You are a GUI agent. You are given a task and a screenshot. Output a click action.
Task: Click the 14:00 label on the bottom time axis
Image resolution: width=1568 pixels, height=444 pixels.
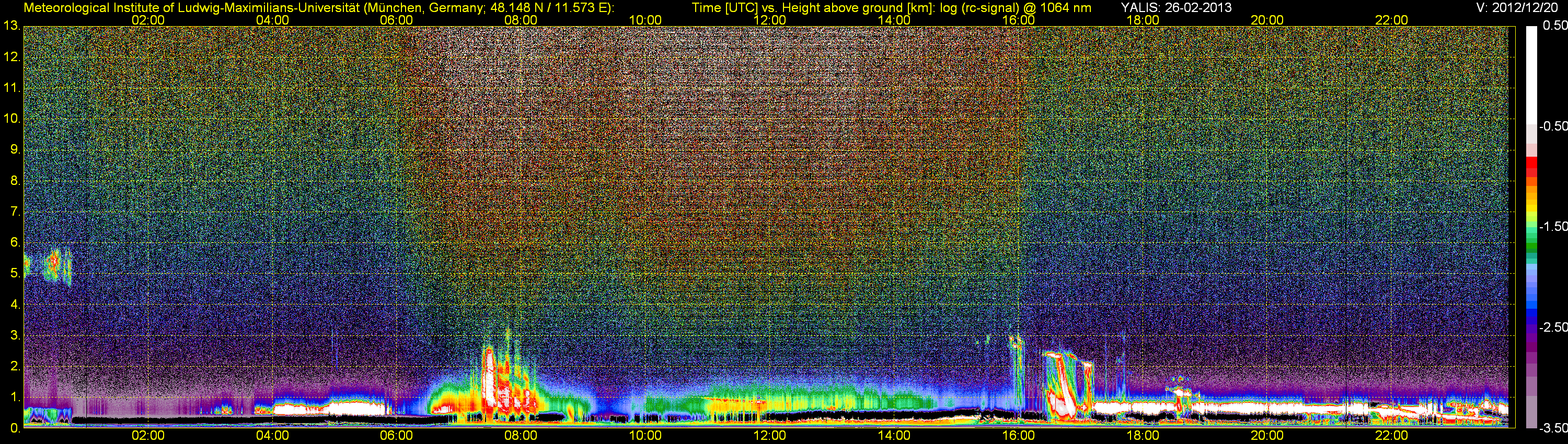tap(894, 436)
